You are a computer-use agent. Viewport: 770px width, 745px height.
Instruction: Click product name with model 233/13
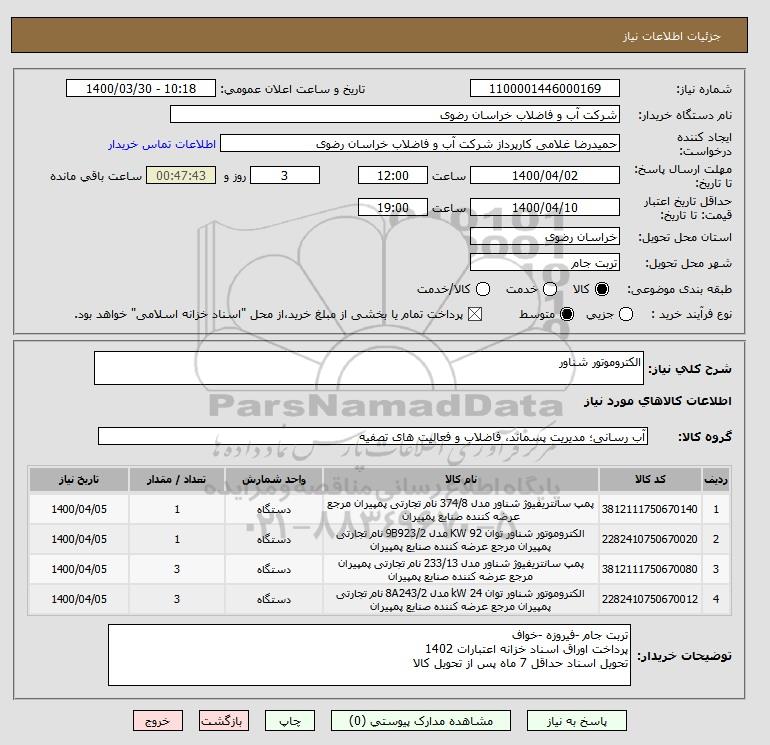coord(461,570)
